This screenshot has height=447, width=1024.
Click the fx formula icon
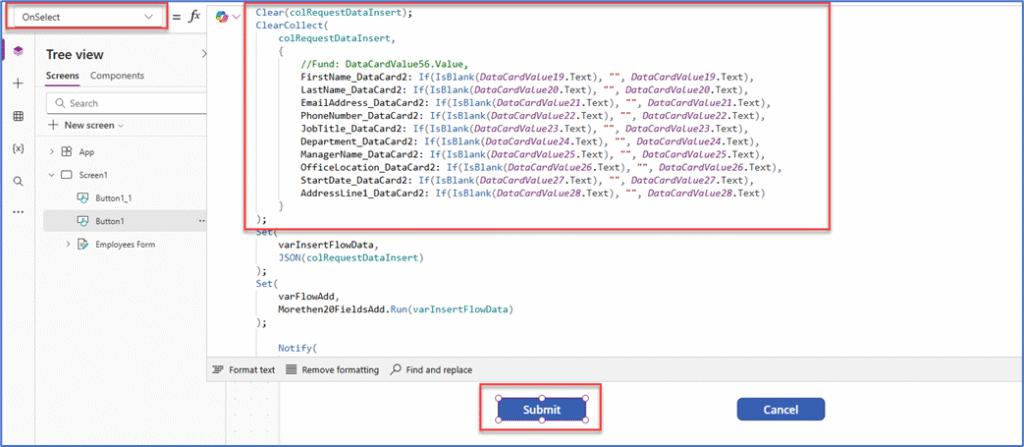point(194,17)
